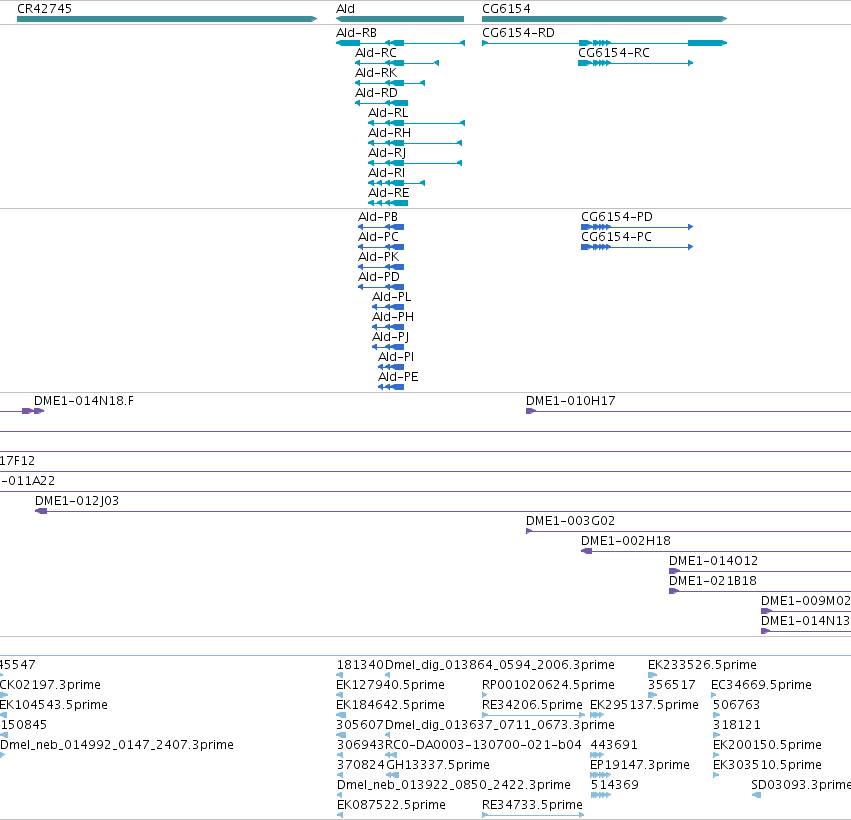
Task: Select the RE34206.5prime EST label
Action: 532,705
